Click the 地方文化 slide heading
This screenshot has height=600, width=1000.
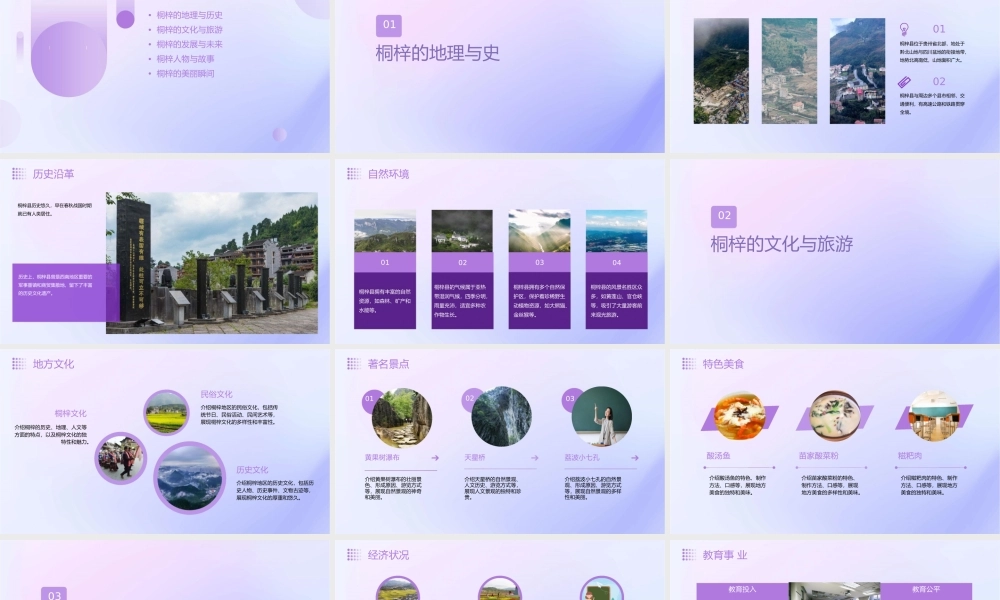coord(54,364)
